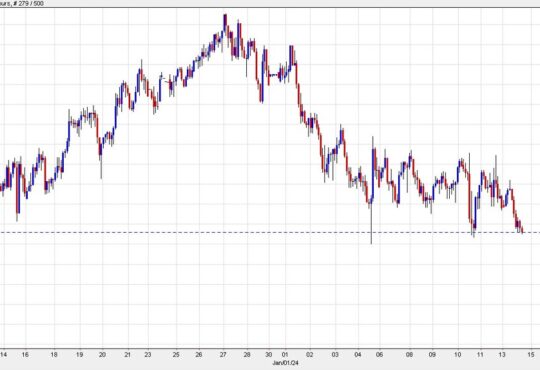Screen dimensions: 540x370
Task: Click the '09' date axis label
Action: point(432,354)
